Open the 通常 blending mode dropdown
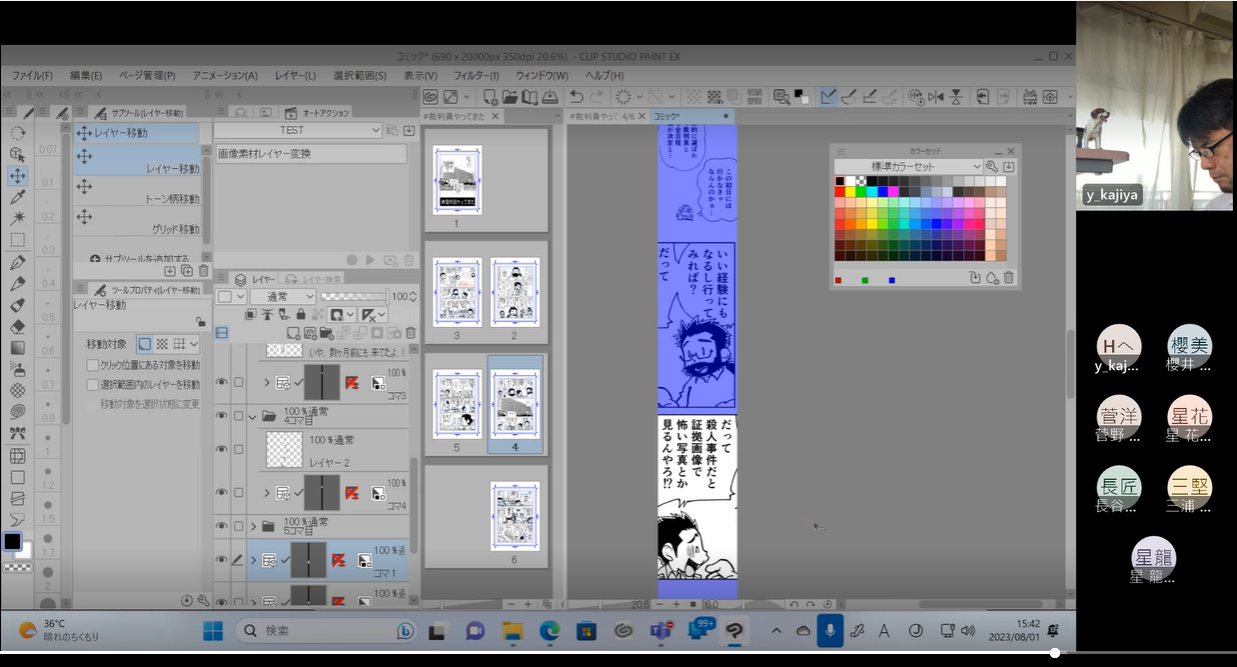This screenshot has height=667, width=1237. 283,297
